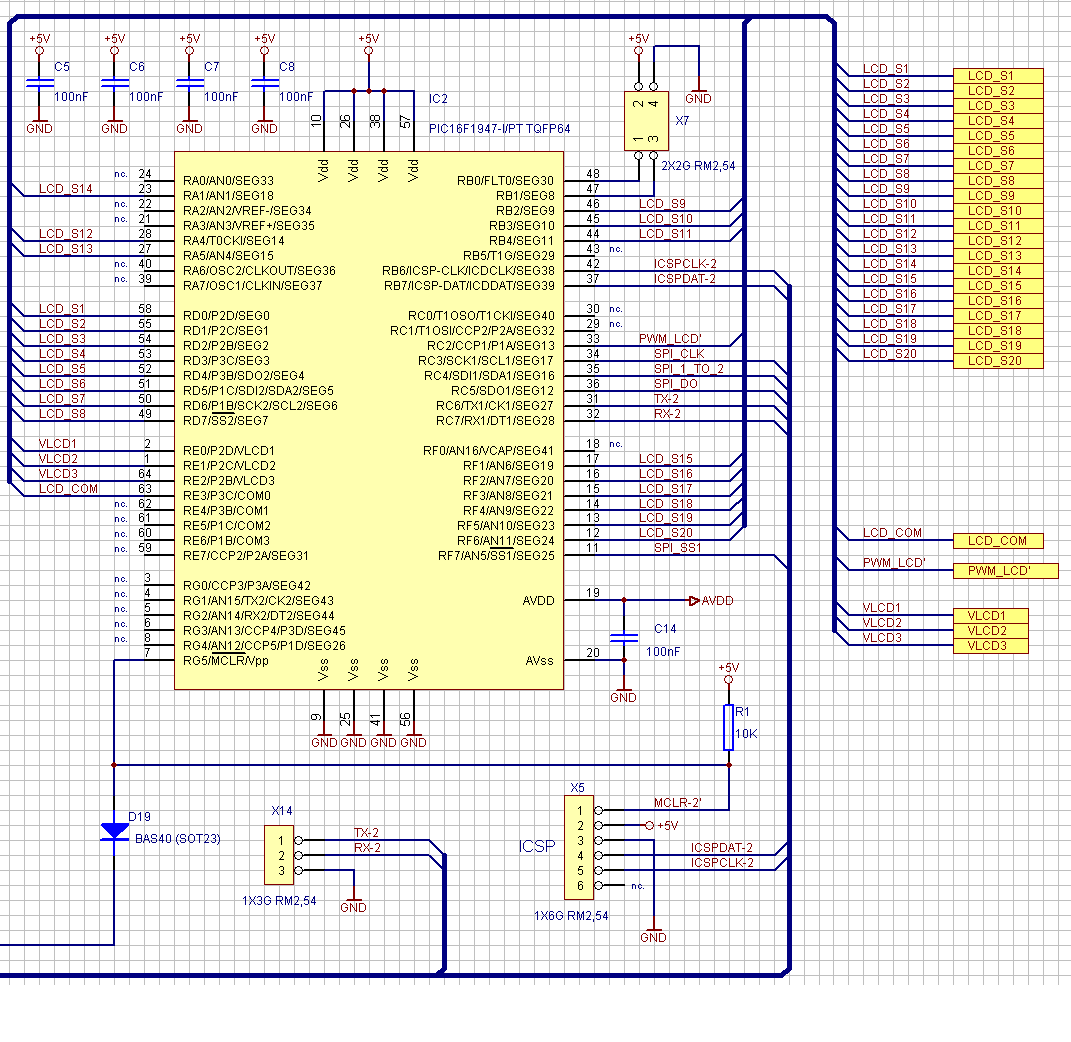The image size is (1071, 1042).
Task: Click pin label RC6/TX1/CK1/SEG27
Action: click(x=495, y=406)
